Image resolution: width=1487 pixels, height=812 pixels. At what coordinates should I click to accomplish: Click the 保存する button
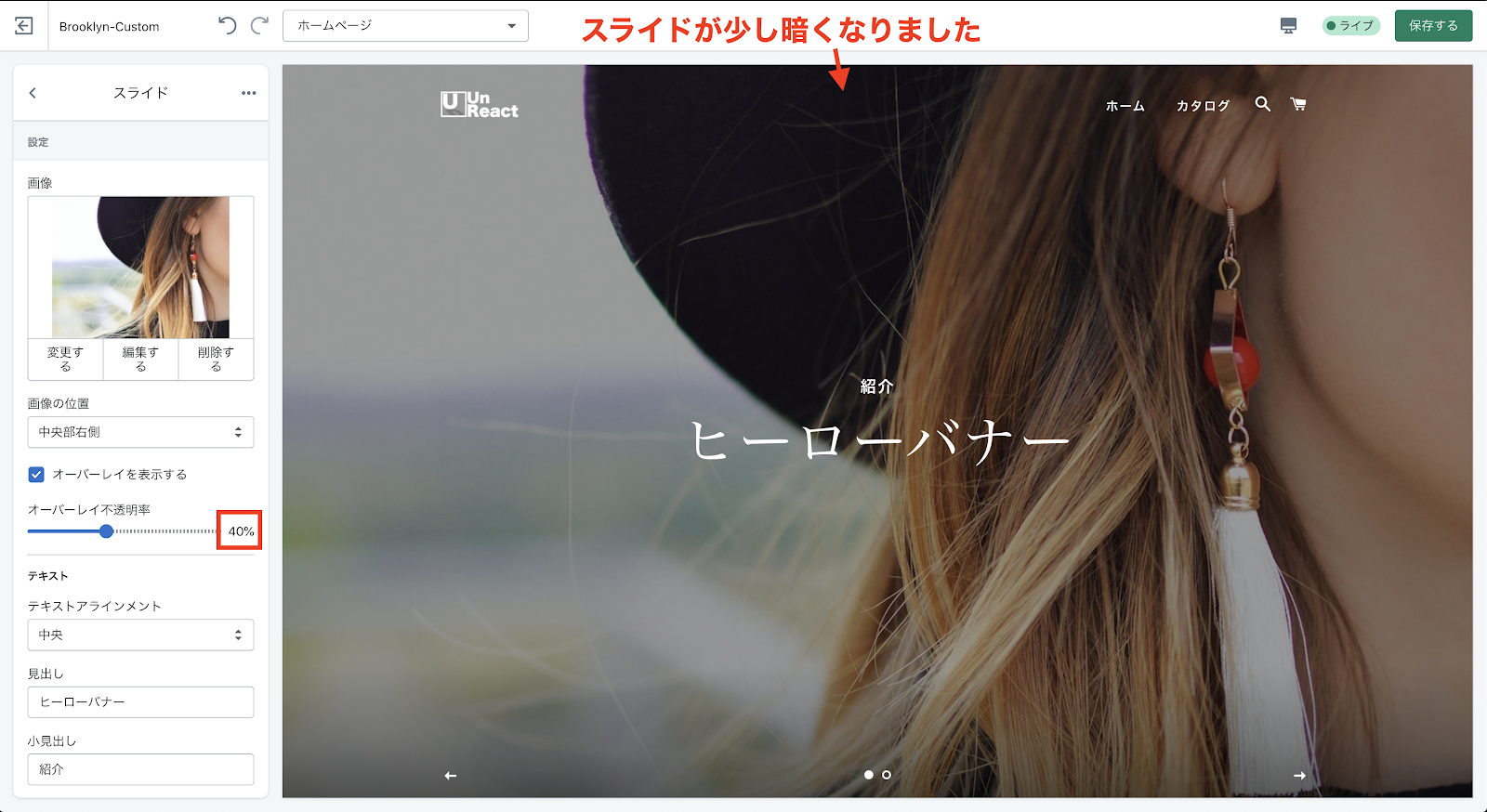(x=1433, y=26)
